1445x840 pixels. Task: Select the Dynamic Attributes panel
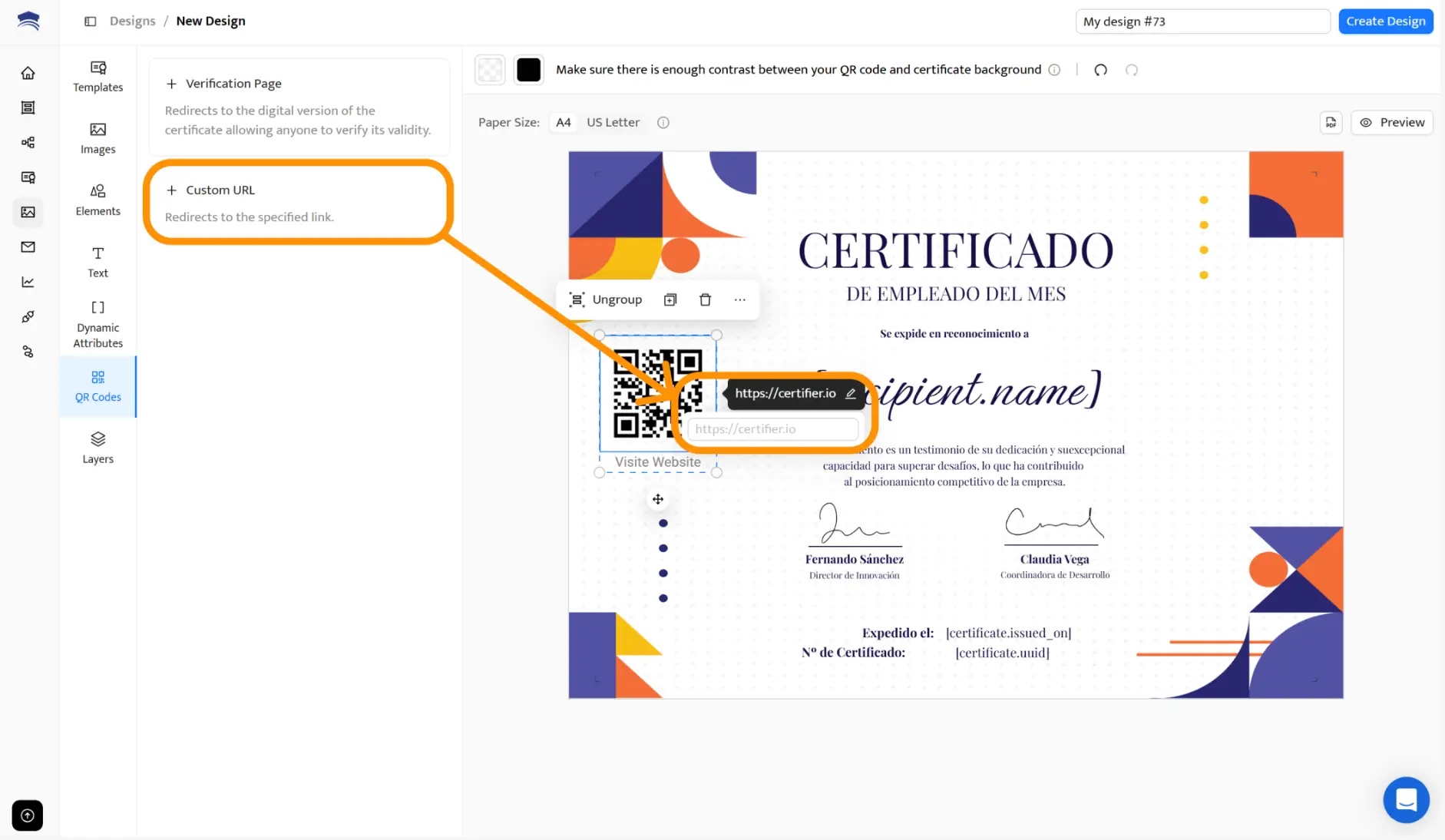coord(98,322)
